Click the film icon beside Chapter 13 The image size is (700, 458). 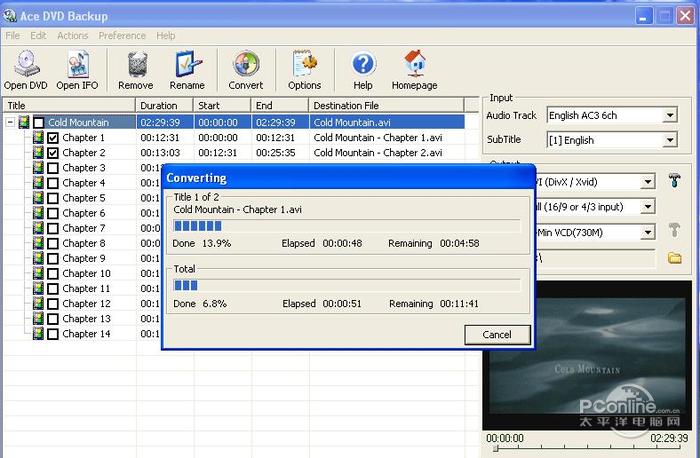coord(38,319)
